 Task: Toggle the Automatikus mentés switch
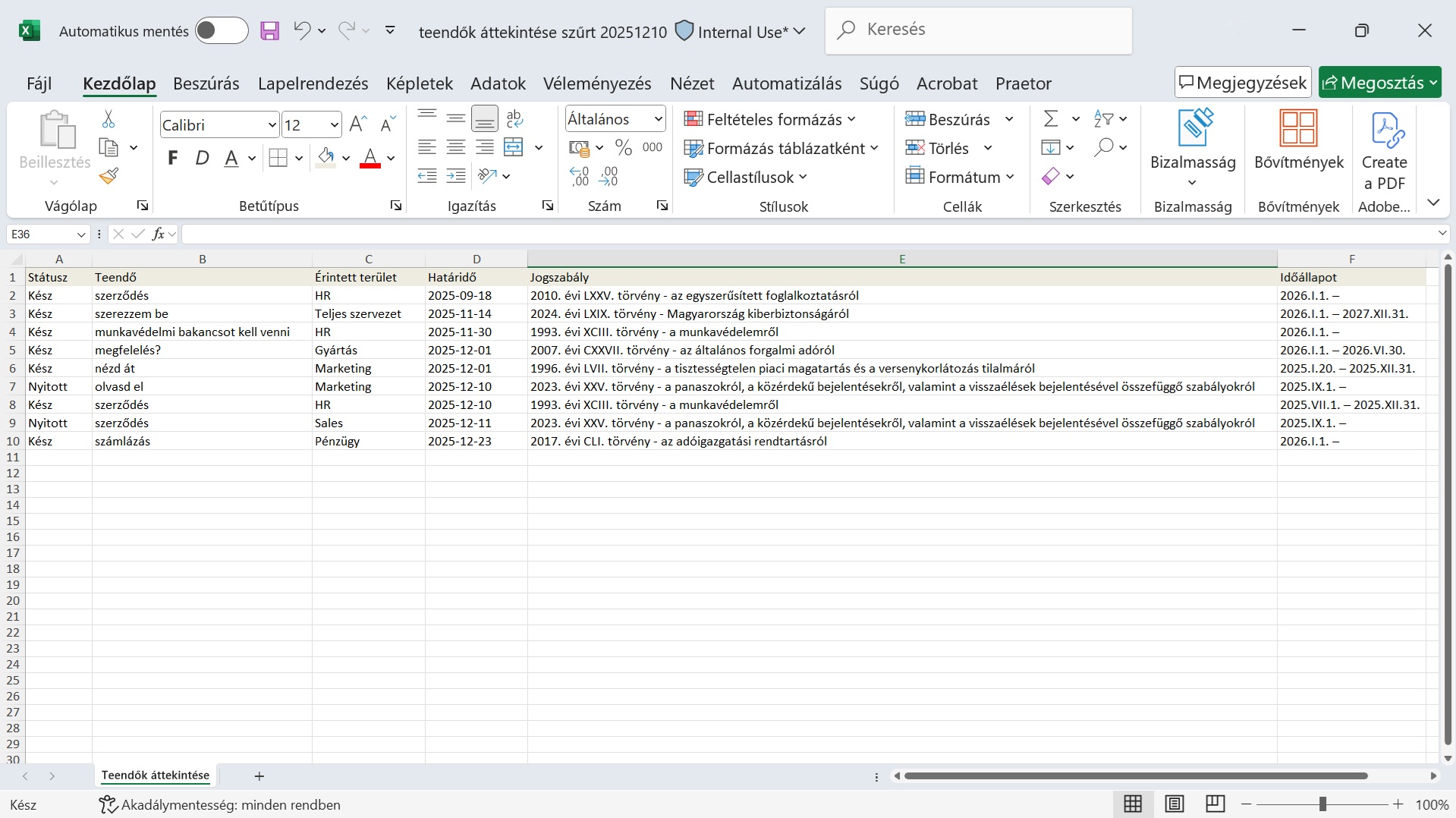tap(221, 31)
